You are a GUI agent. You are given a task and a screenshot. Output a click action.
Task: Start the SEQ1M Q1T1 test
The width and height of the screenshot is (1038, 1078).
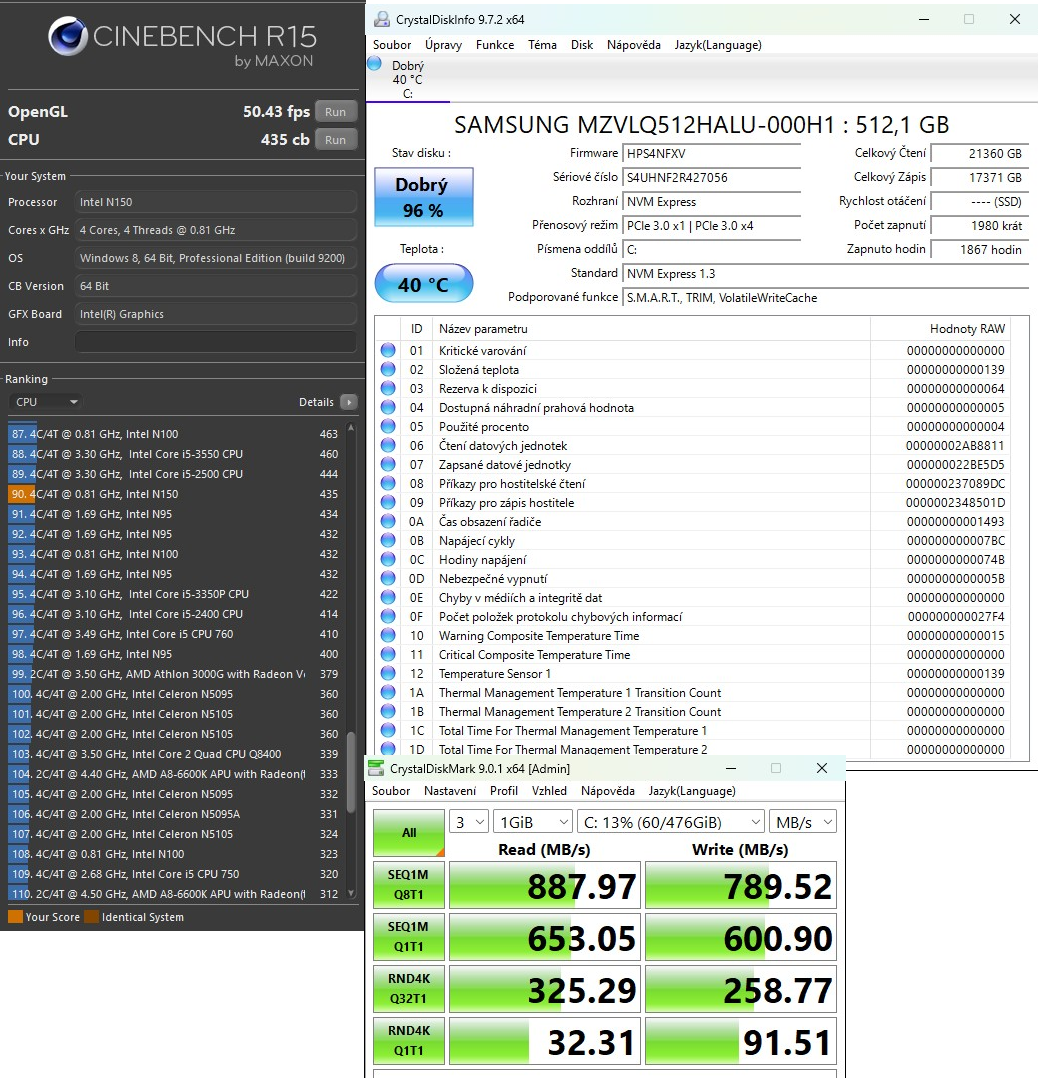[x=408, y=937]
